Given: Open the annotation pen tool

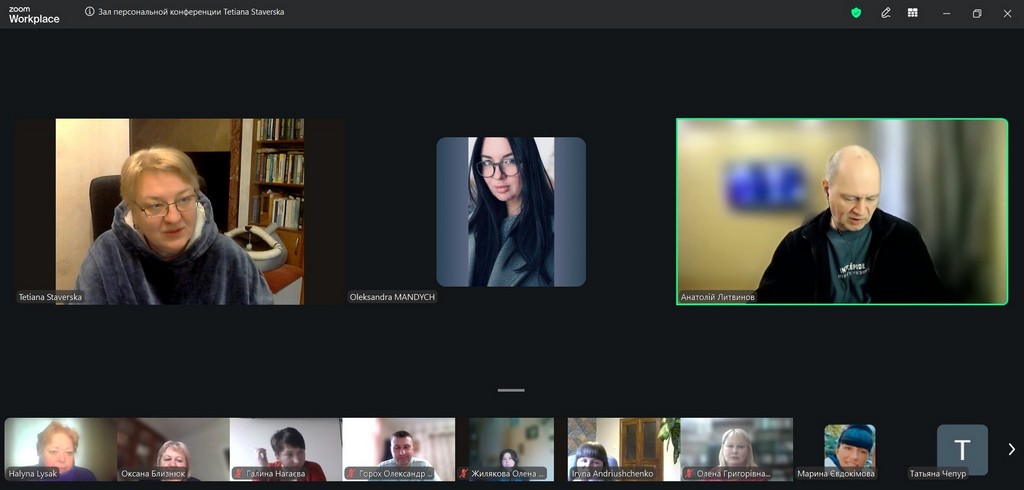Looking at the screenshot, I should click(x=886, y=13).
